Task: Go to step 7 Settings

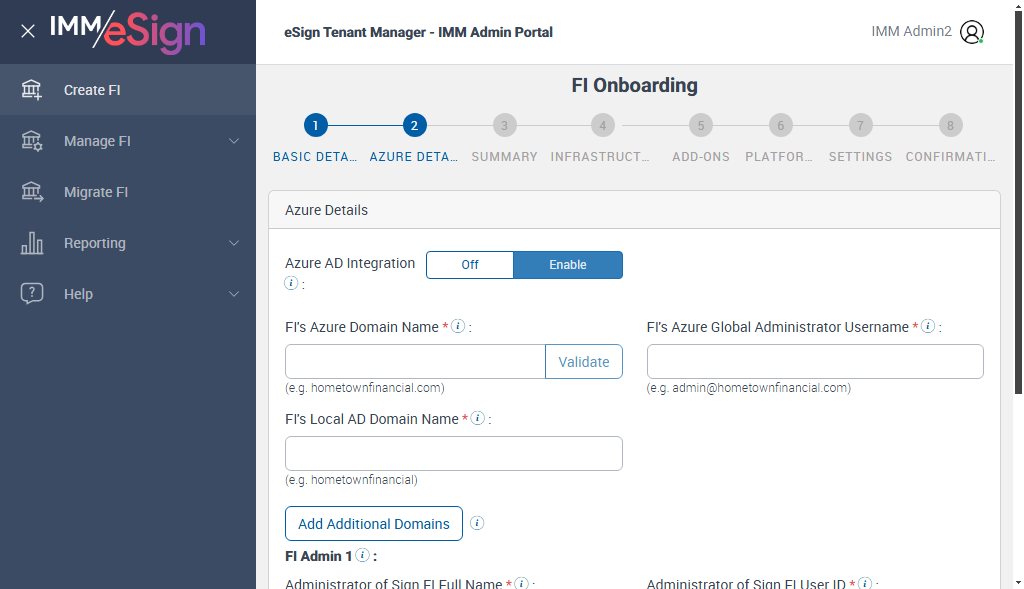Action: (860, 125)
